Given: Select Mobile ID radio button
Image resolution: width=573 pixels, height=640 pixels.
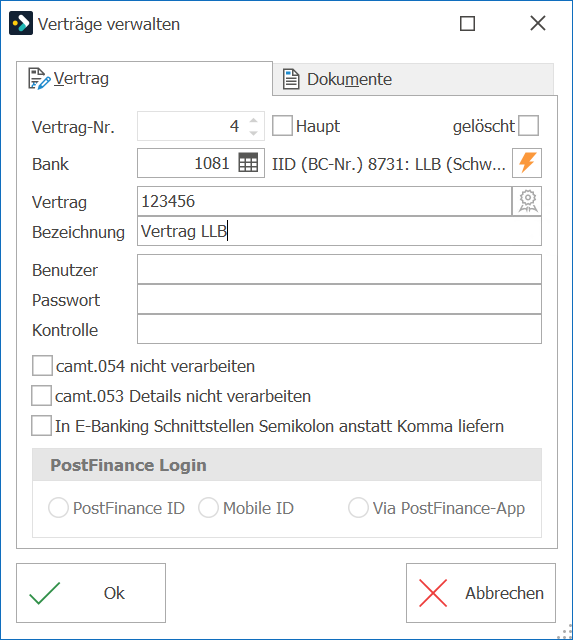Looking at the screenshot, I should pos(208,508).
